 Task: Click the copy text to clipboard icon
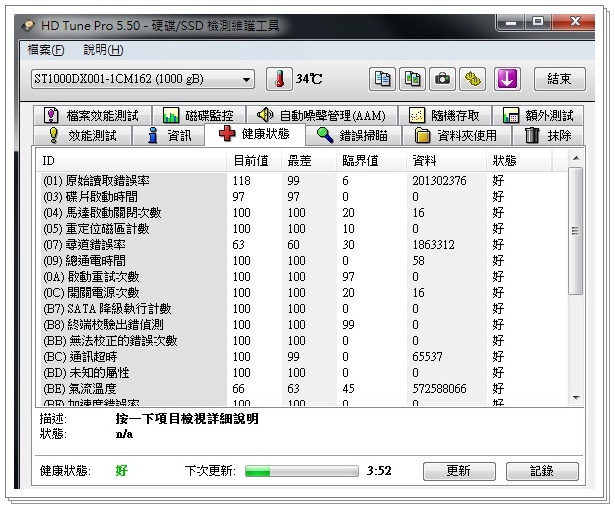[x=382, y=79]
